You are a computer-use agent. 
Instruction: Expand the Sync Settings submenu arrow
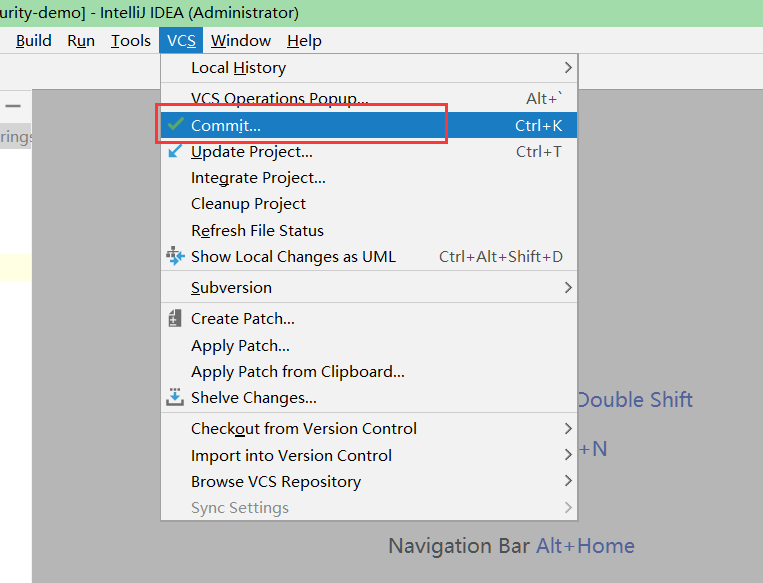tap(567, 507)
